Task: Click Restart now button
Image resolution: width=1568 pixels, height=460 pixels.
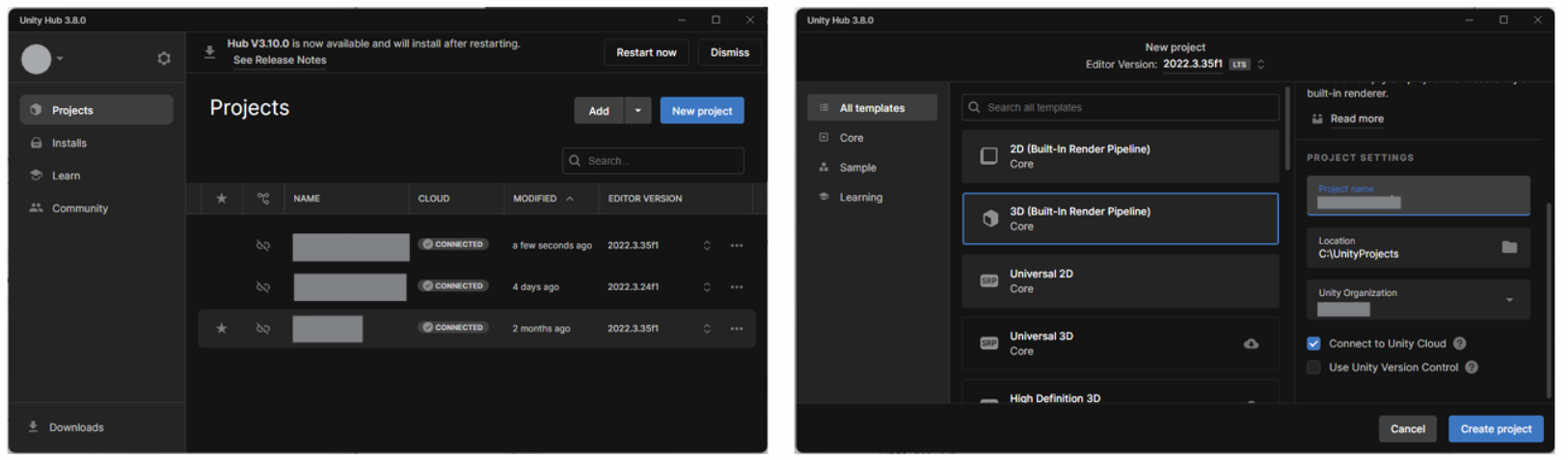Action: (646, 53)
